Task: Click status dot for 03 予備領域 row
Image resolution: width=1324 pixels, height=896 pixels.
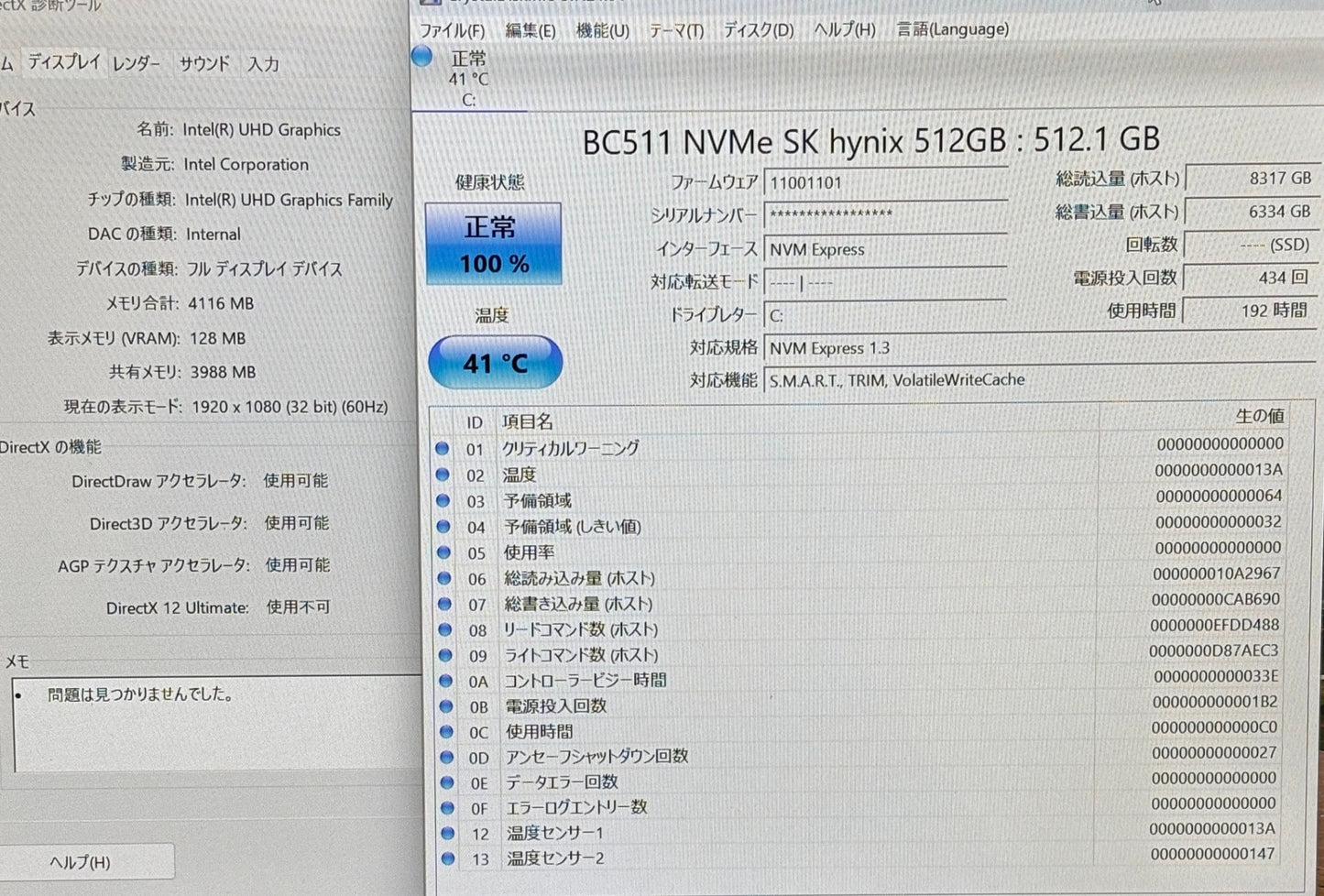Action: (443, 501)
